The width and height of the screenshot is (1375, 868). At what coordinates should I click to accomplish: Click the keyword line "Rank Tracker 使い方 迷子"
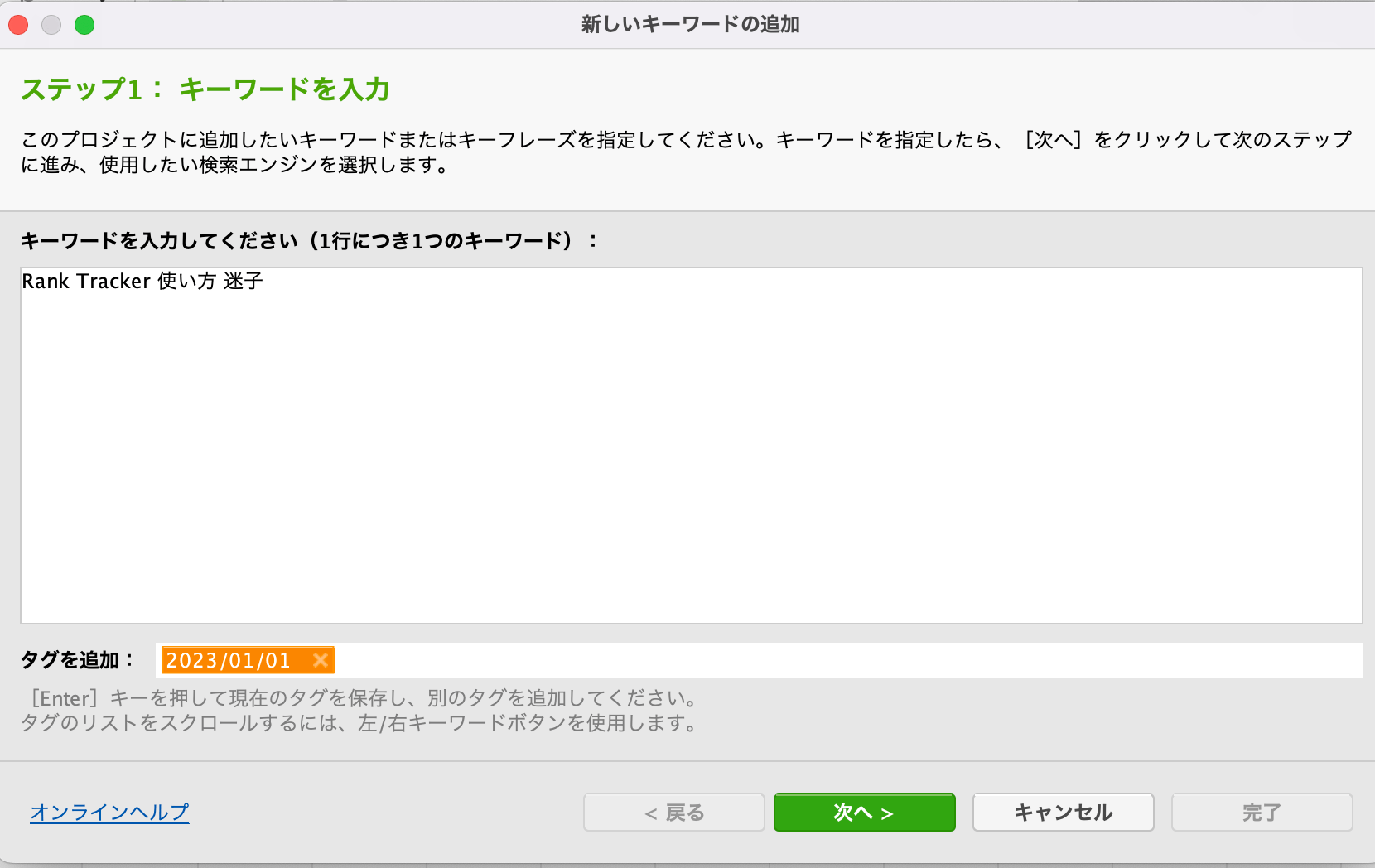click(x=142, y=282)
